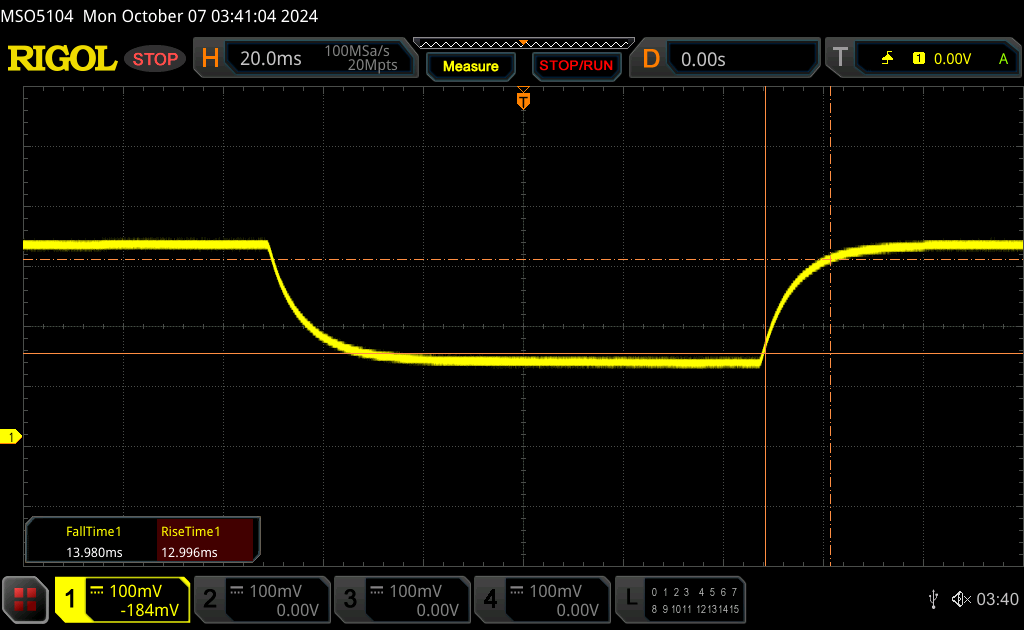
Task: Click the trigger rising edge icon
Action: (x=887, y=59)
